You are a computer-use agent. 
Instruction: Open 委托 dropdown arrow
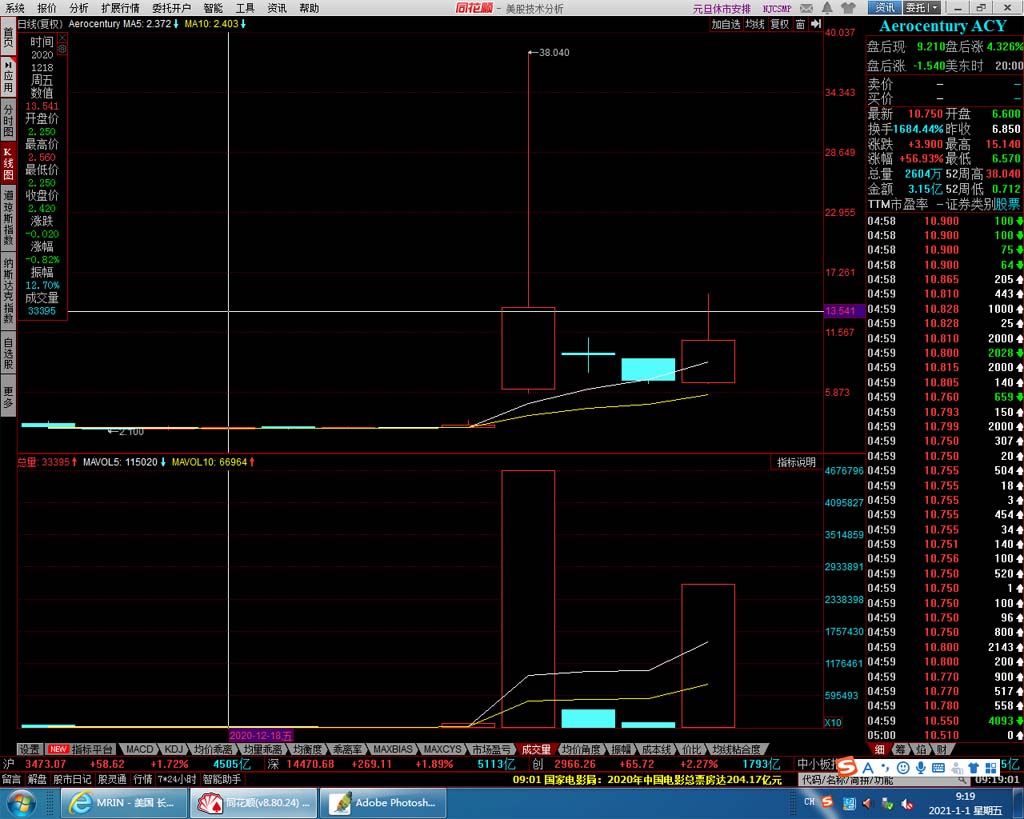(x=934, y=8)
